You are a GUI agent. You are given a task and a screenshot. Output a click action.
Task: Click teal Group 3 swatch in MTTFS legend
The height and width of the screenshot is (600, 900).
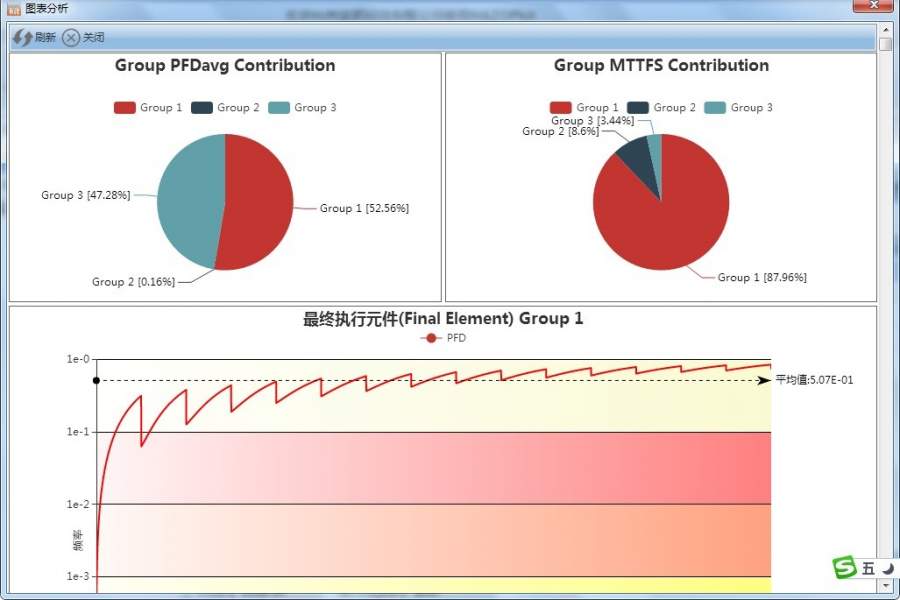click(x=715, y=107)
